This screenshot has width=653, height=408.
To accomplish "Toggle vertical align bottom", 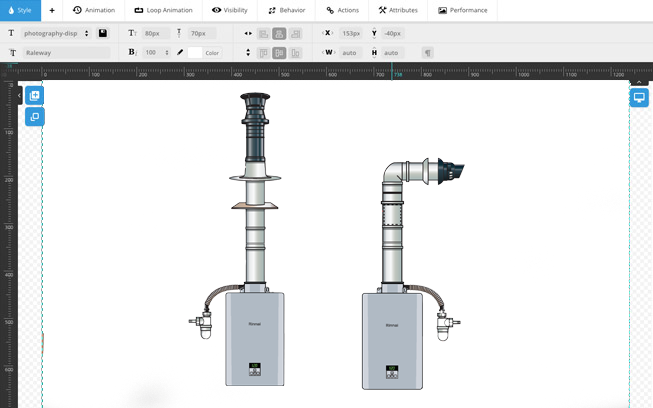I will pyautogui.click(x=295, y=52).
